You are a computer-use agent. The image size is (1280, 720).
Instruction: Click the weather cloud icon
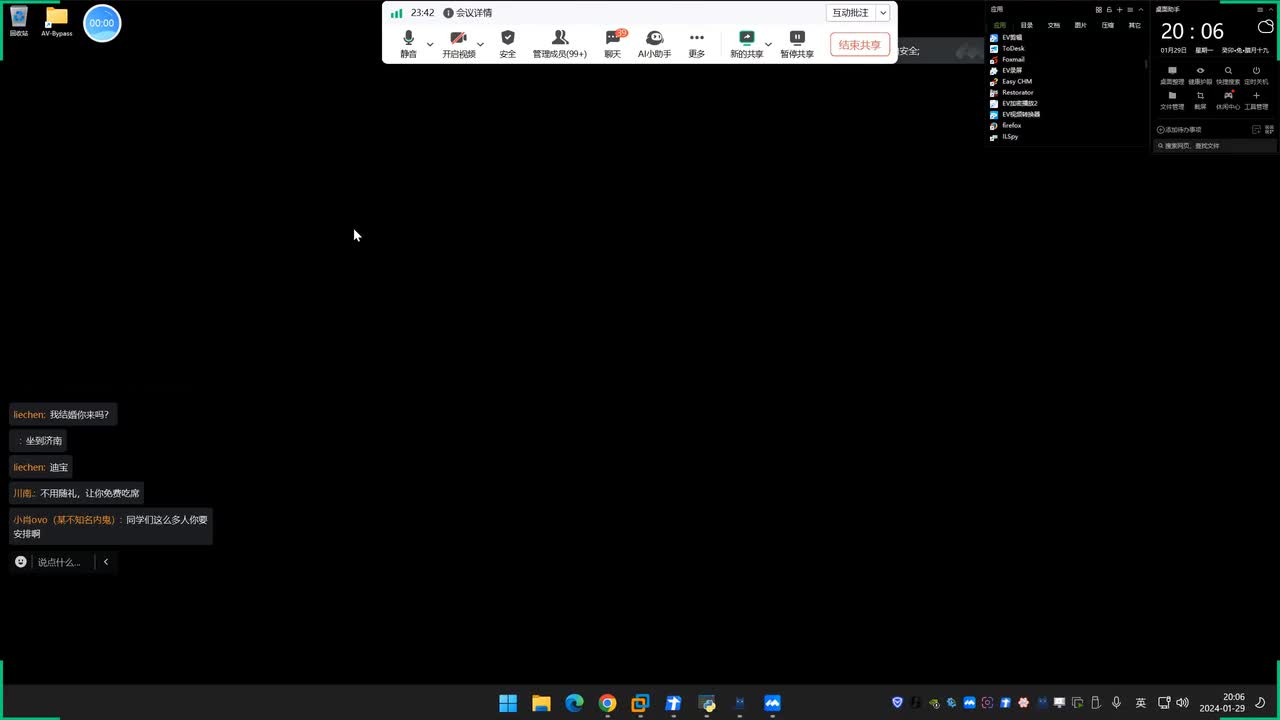pyautogui.click(x=1265, y=28)
